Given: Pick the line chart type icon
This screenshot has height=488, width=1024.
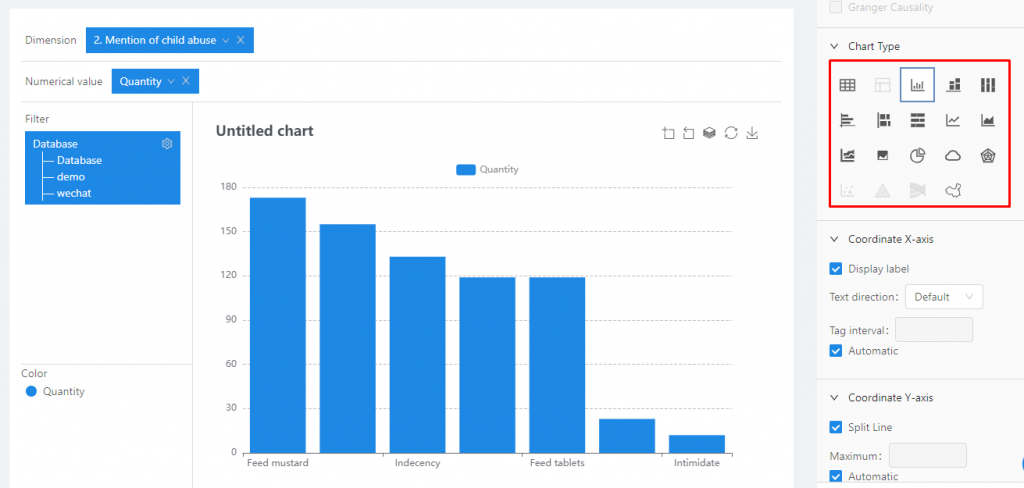Looking at the screenshot, I should click(953, 121).
